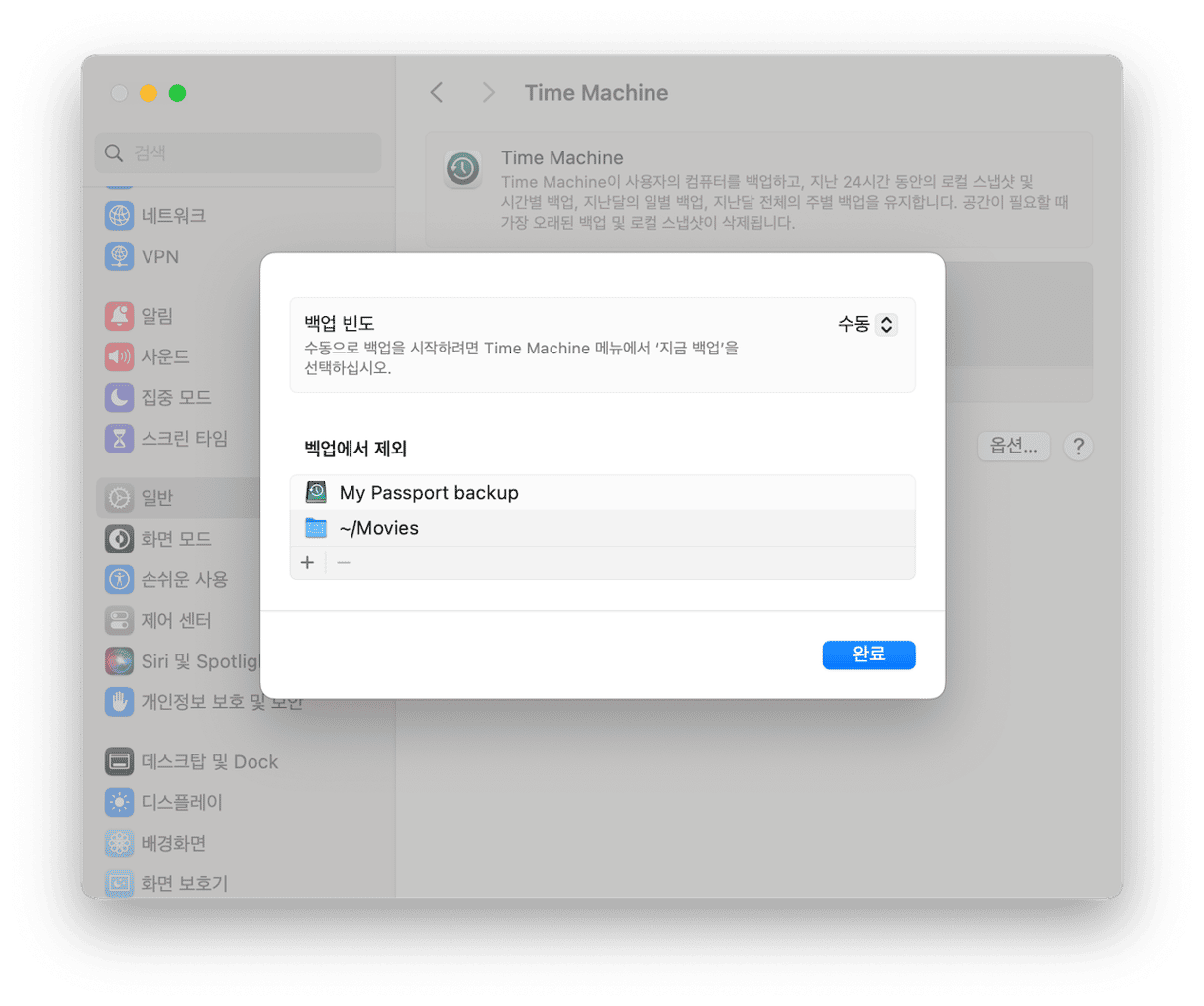Click the 스크린 타임 hourglass icon
This screenshot has width=1204, height=1006.
119,438
